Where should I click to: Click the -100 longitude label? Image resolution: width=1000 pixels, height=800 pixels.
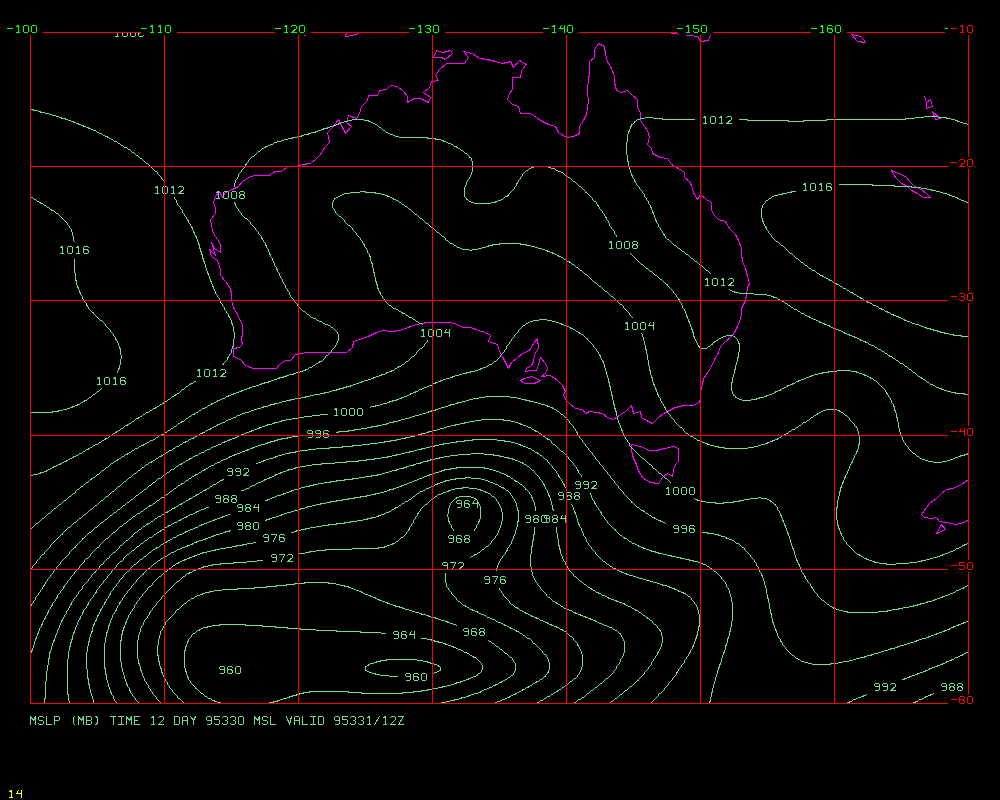21,29
